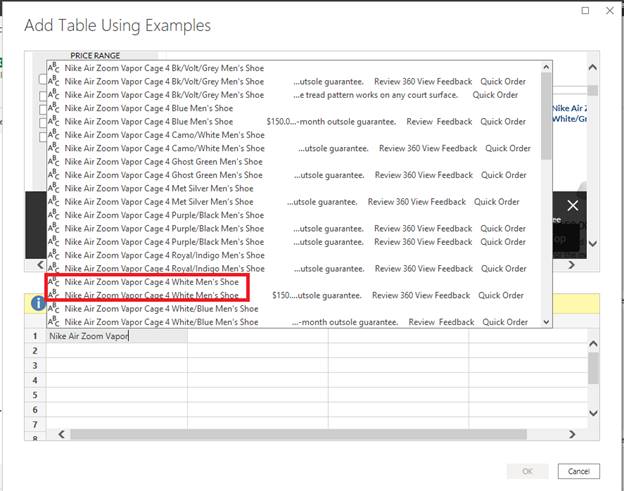Choose Met Silver Men's Shoe suggestion without description
624x491 pixels.
(x=159, y=189)
